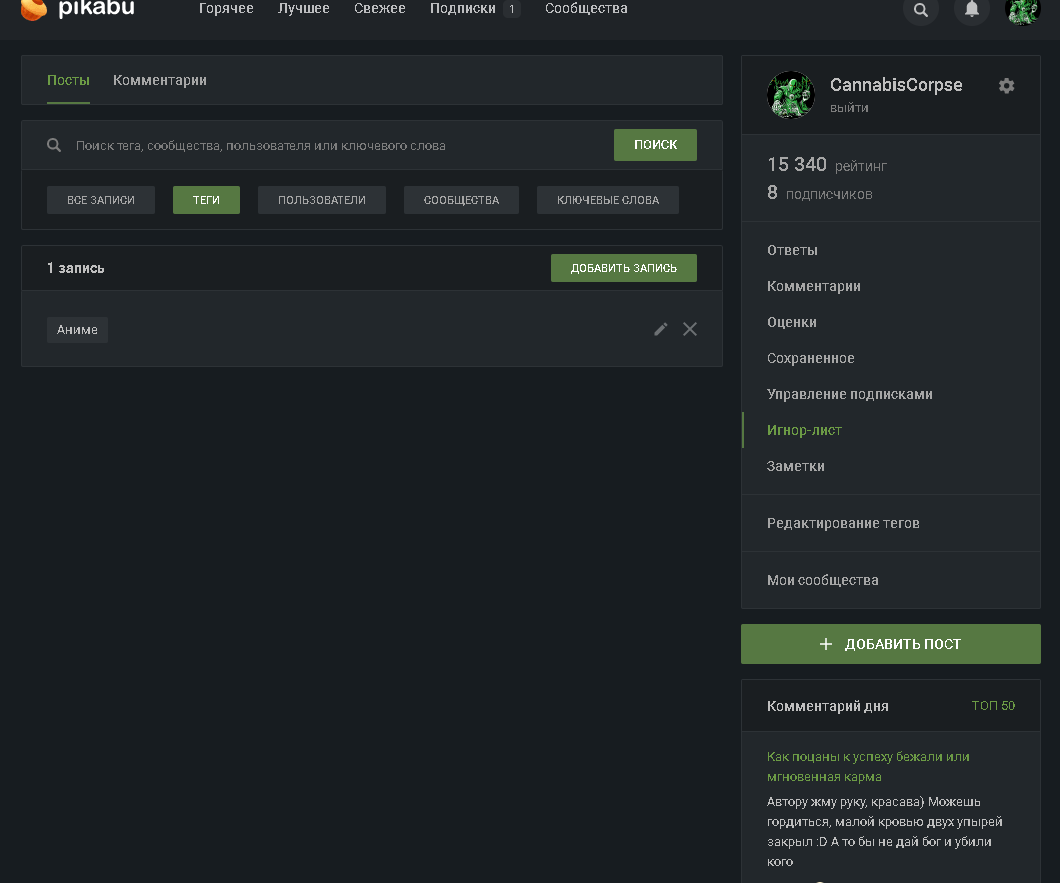Edit the Аниме entry with pencil icon

(660, 329)
